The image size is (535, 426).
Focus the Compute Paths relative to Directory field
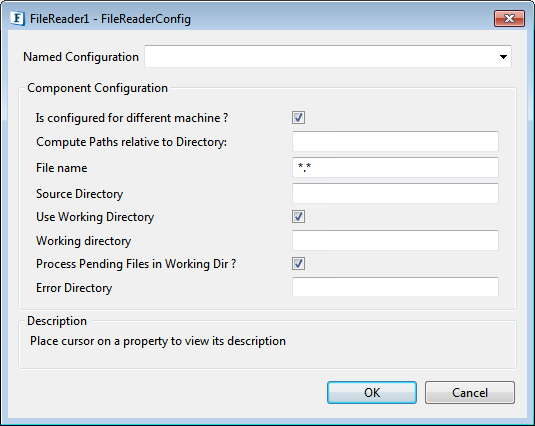click(395, 142)
